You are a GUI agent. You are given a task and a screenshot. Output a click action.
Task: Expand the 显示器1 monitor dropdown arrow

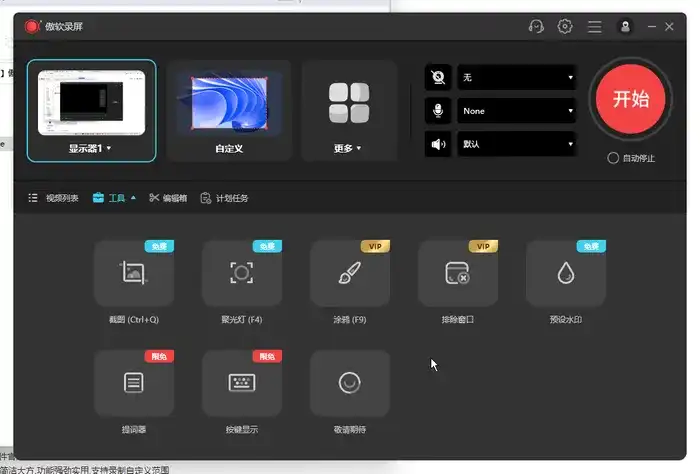pos(109,148)
